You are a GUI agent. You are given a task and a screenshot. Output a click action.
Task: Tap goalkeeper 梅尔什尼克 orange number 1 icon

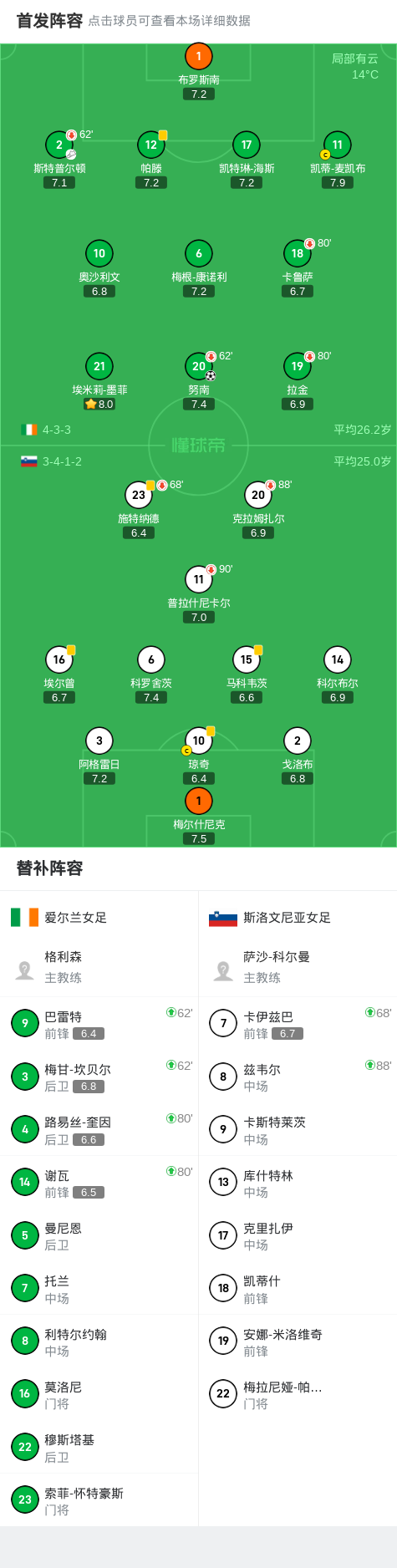(199, 801)
